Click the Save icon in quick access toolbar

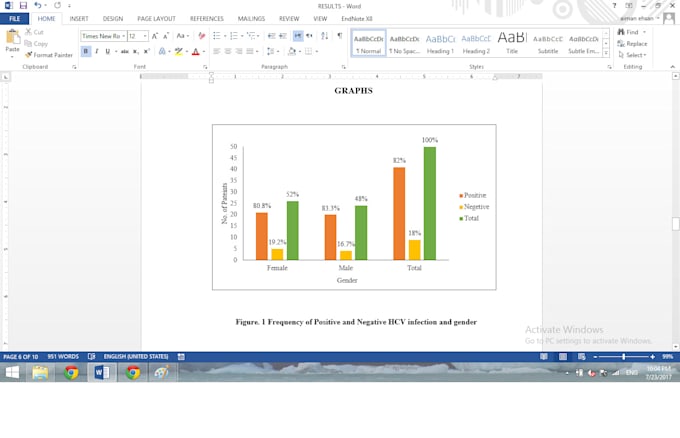[22, 6]
